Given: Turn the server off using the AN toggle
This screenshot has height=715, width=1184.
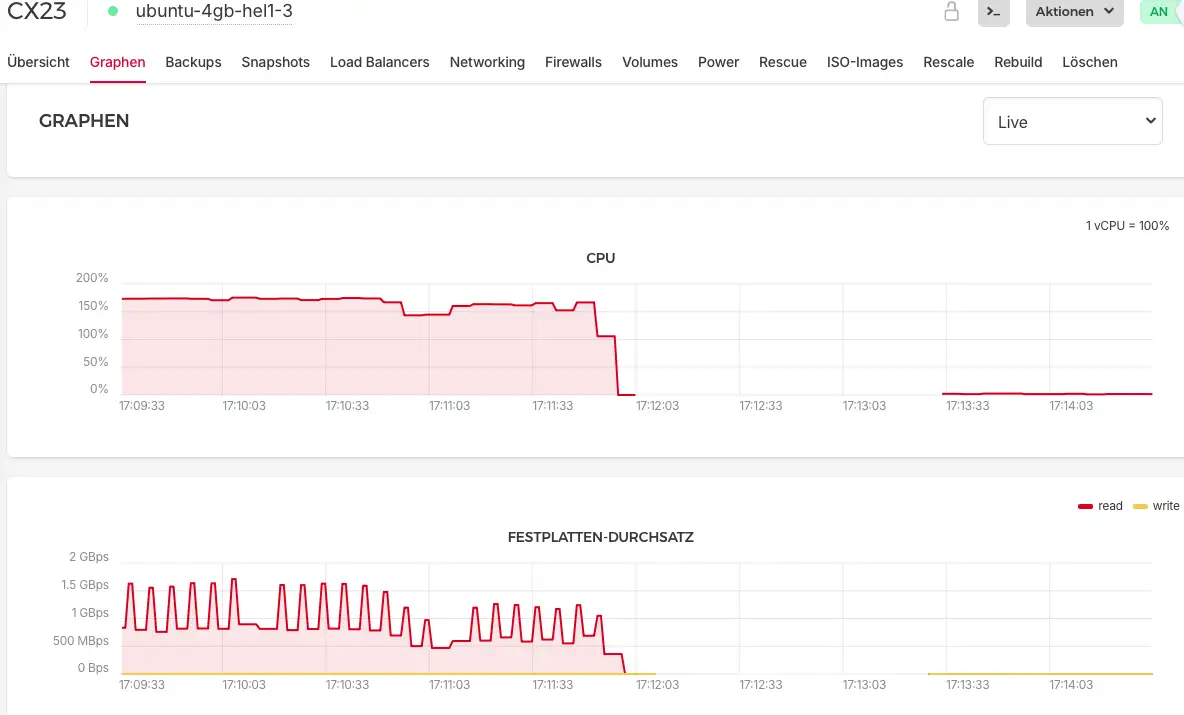Looking at the screenshot, I should 1160,11.
